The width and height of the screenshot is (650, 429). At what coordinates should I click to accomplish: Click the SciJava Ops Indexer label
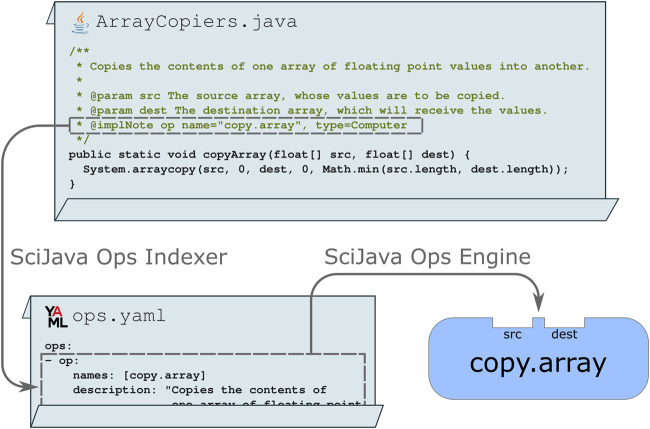(x=120, y=257)
